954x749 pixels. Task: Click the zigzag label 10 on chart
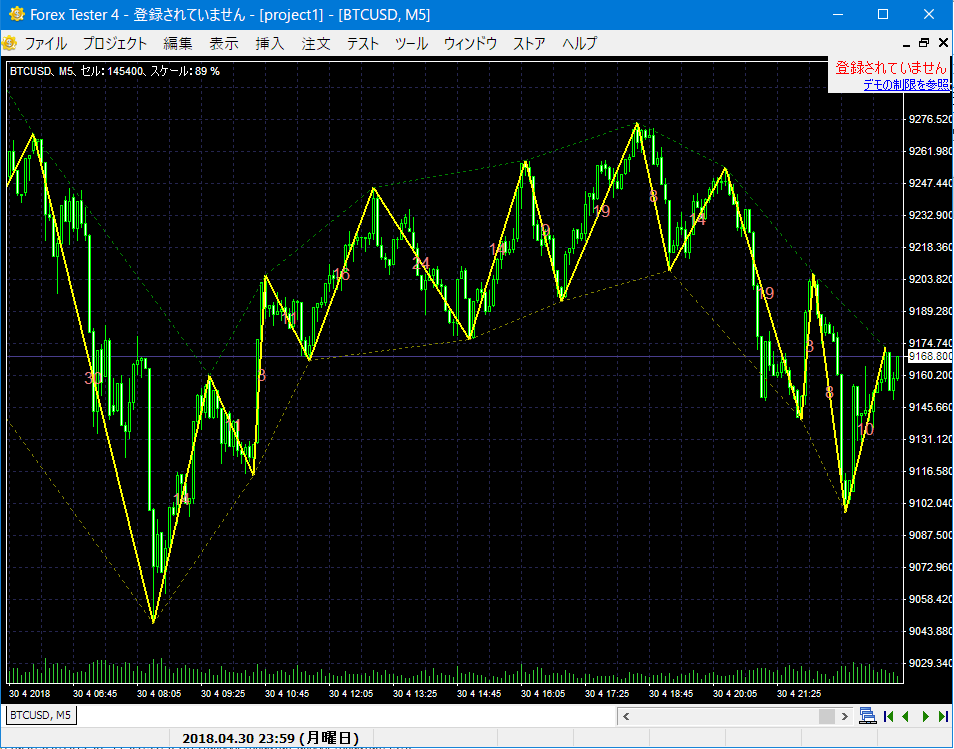tap(865, 430)
